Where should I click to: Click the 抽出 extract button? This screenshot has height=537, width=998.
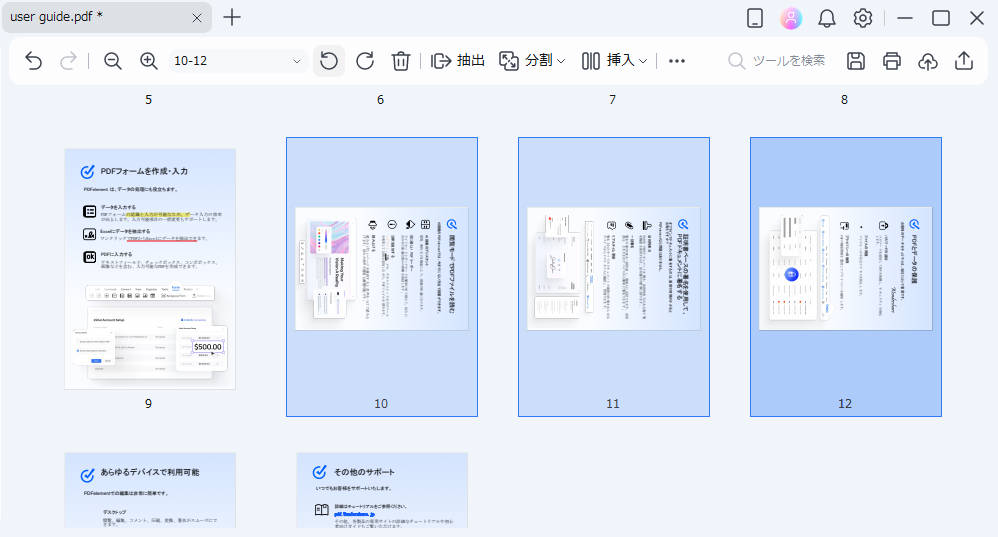pos(458,61)
